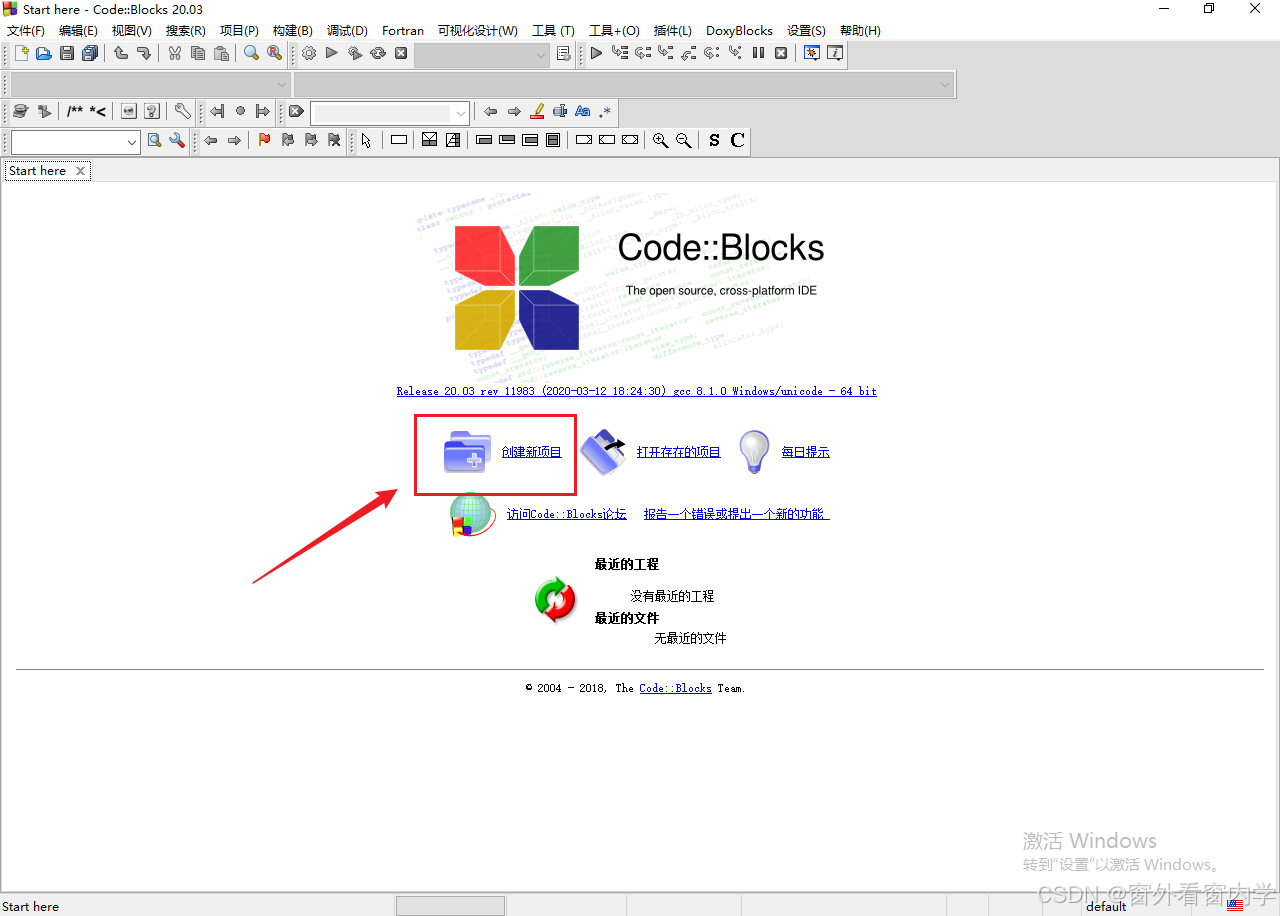Click the Code::Blocks Team footer link
This screenshot has width=1280, height=916.
[x=676, y=688]
